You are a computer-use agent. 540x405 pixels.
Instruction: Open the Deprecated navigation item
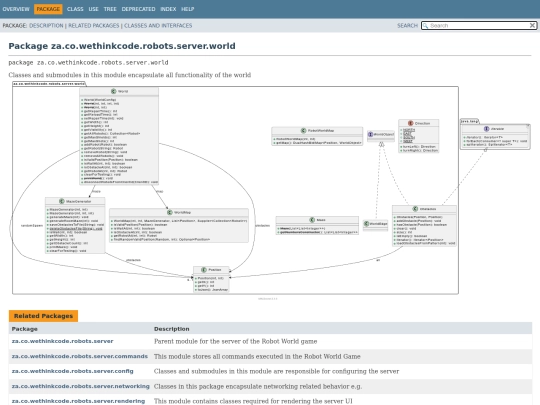(x=138, y=9)
